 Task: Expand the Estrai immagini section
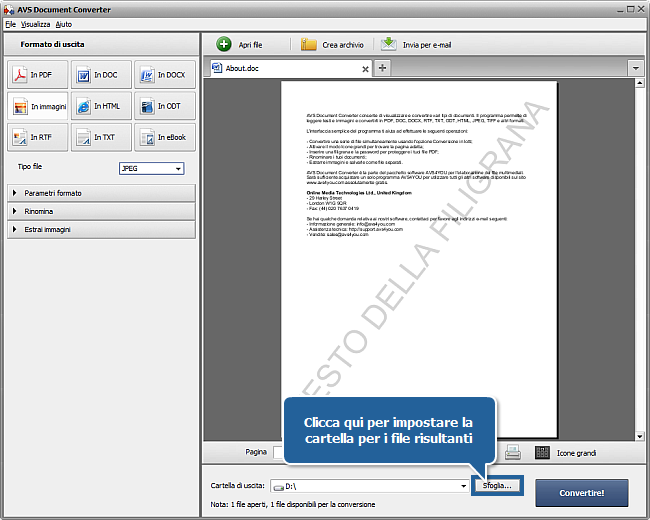pyautogui.click(x=101, y=230)
